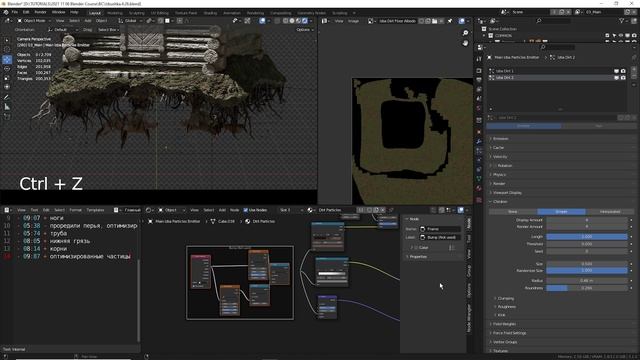Toggle viewport overlays button
640x360 pixels.
point(262,20)
